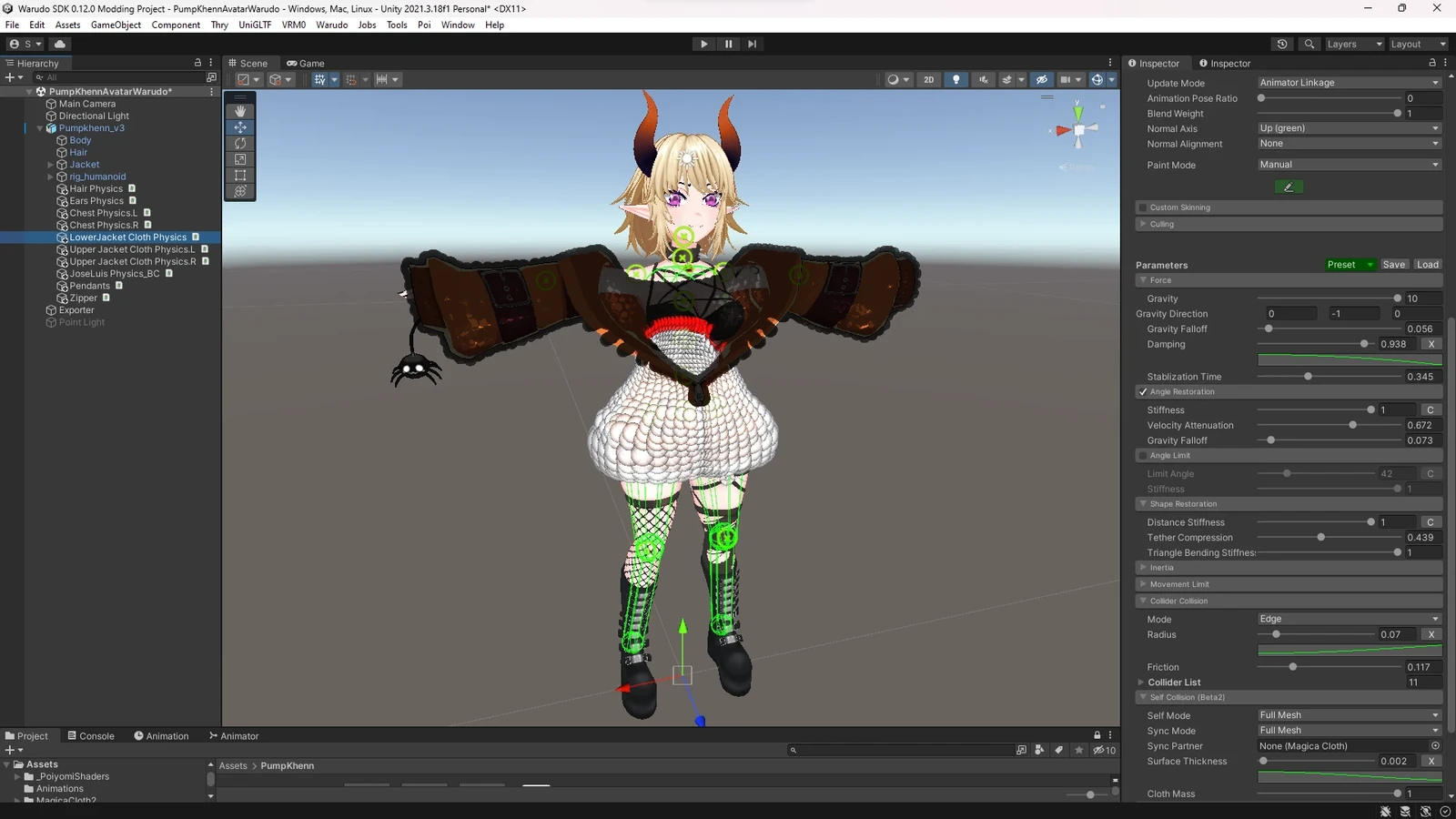Screen dimensions: 1456x819
Task: Open the Normal Axis dropdown
Action: click(x=1350, y=128)
